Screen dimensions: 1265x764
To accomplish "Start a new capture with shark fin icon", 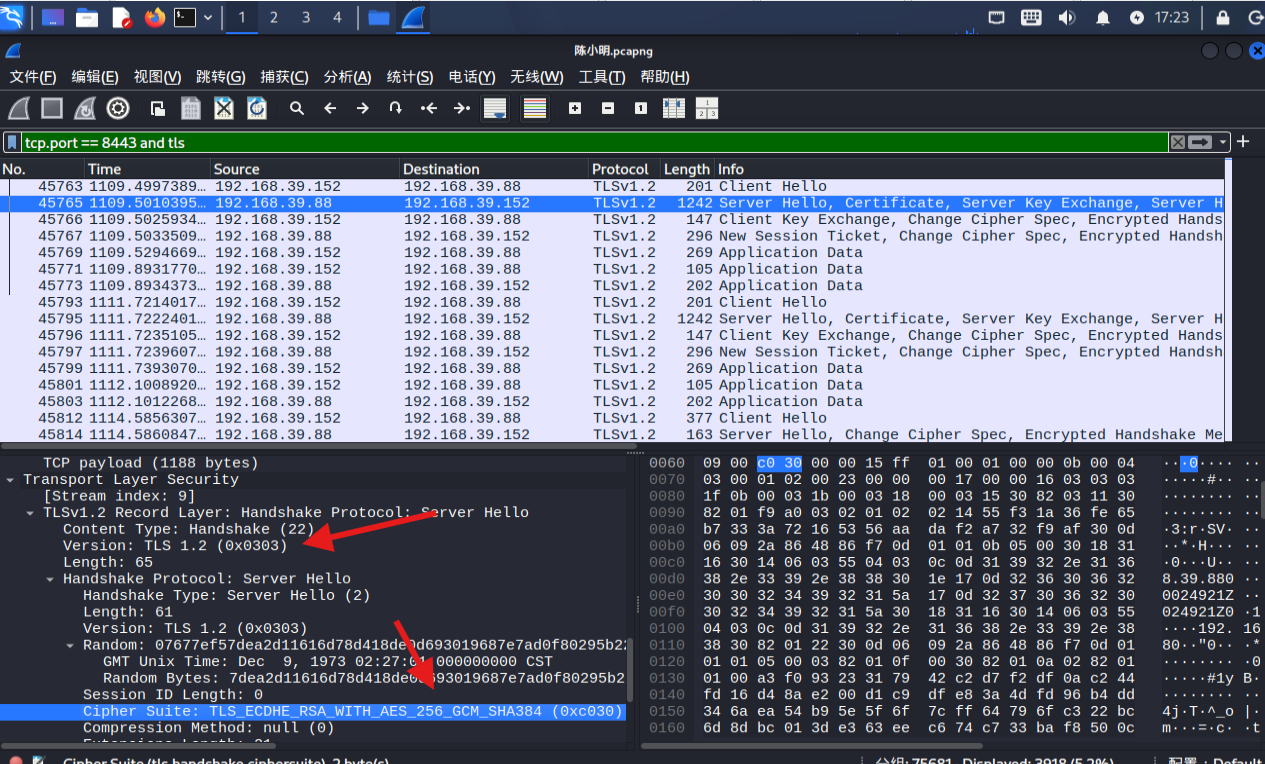I will pyautogui.click(x=19, y=108).
